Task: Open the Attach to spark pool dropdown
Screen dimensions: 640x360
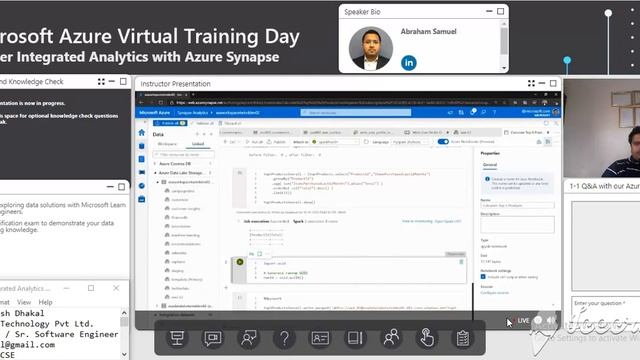Action: pos(335,142)
